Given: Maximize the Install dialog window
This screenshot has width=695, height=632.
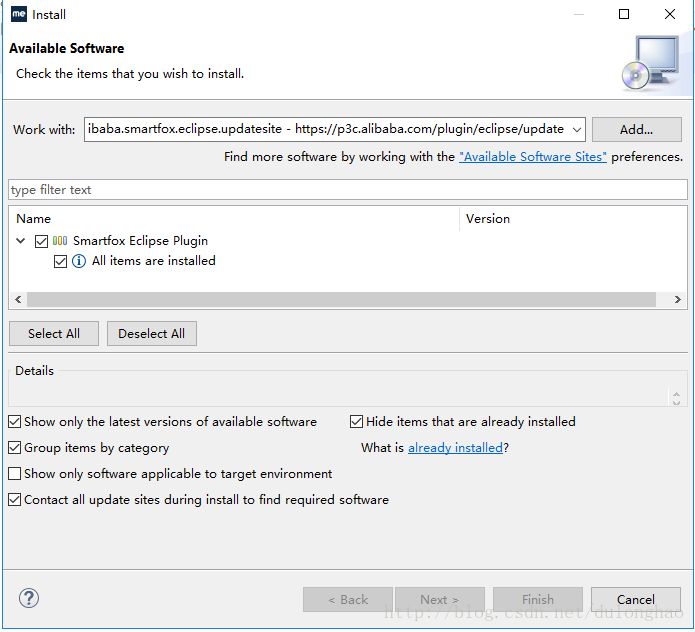Looking at the screenshot, I should click(x=624, y=14).
